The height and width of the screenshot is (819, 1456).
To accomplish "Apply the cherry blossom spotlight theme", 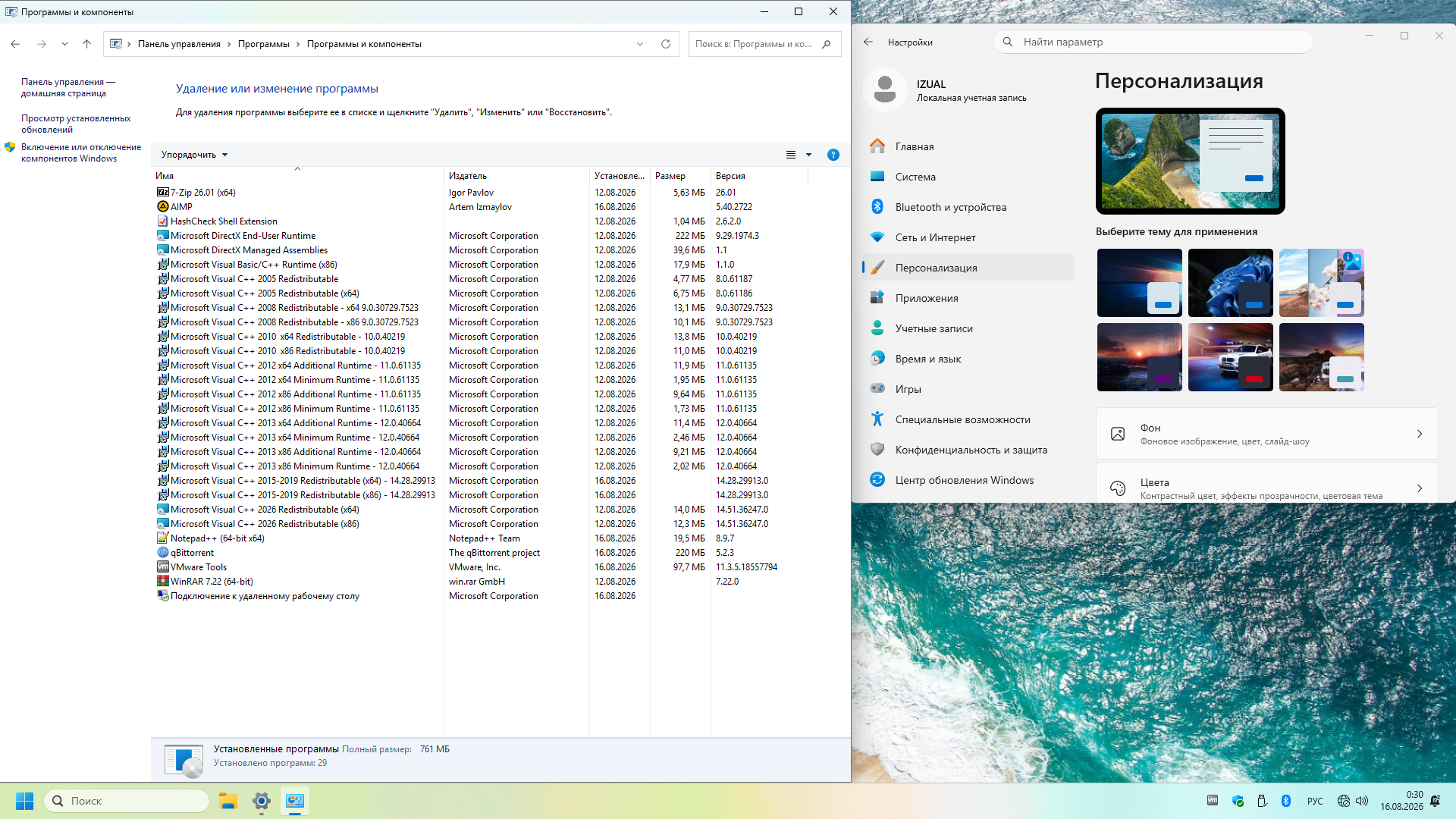I will [x=1322, y=283].
